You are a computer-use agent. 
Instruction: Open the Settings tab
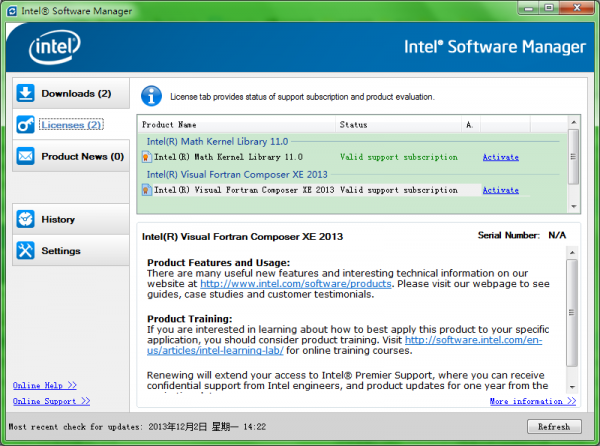71,251
